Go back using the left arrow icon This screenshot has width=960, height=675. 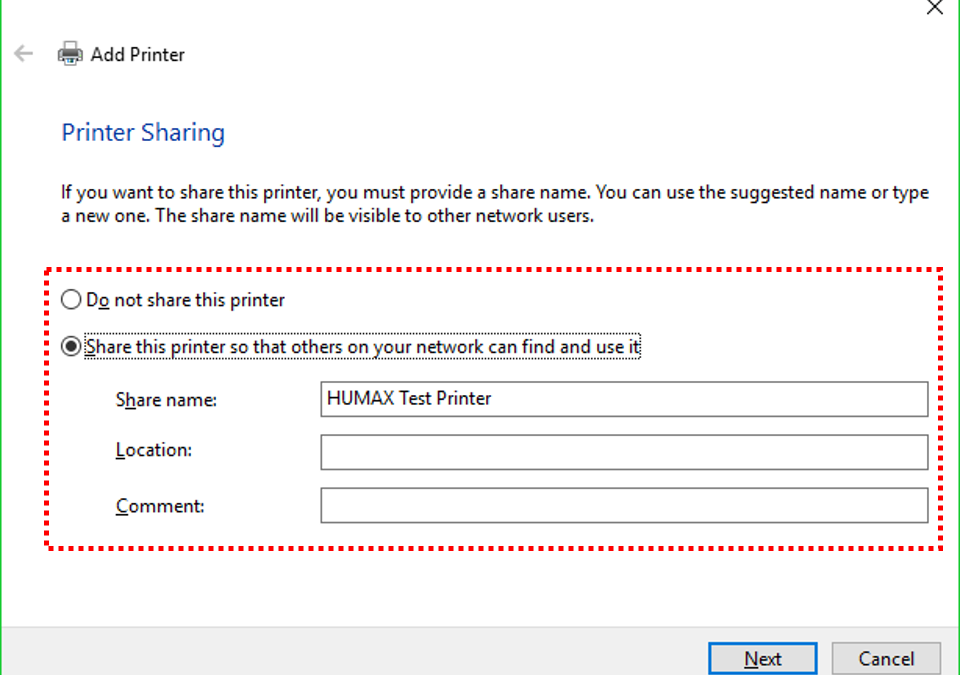(x=24, y=54)
